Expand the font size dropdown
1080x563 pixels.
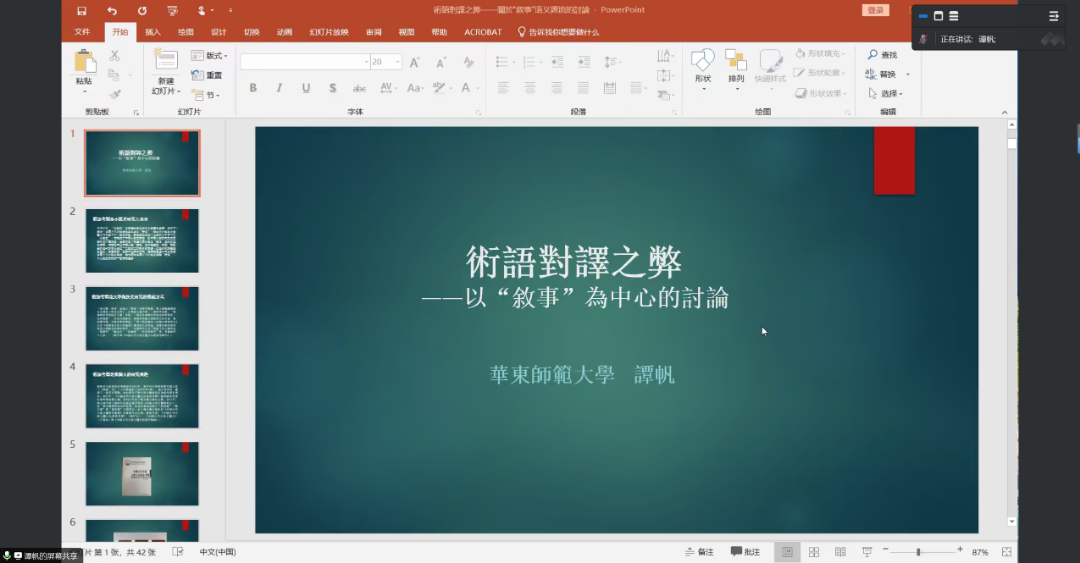click(x=397, y=62)
